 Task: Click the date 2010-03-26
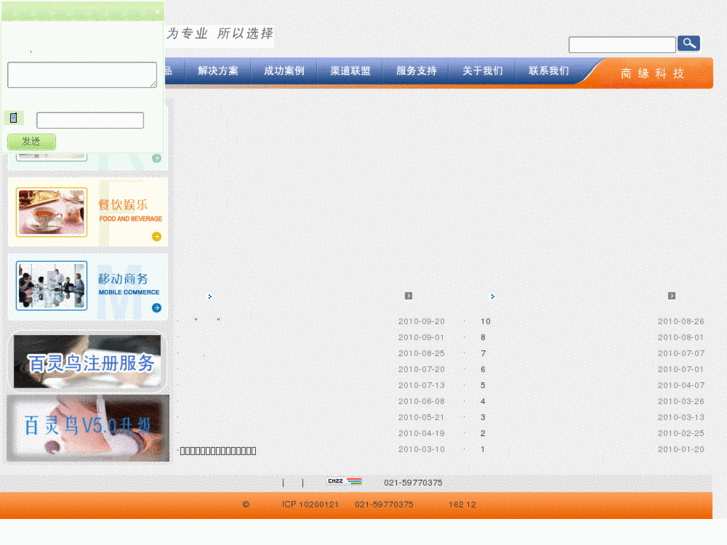[681, 401]
